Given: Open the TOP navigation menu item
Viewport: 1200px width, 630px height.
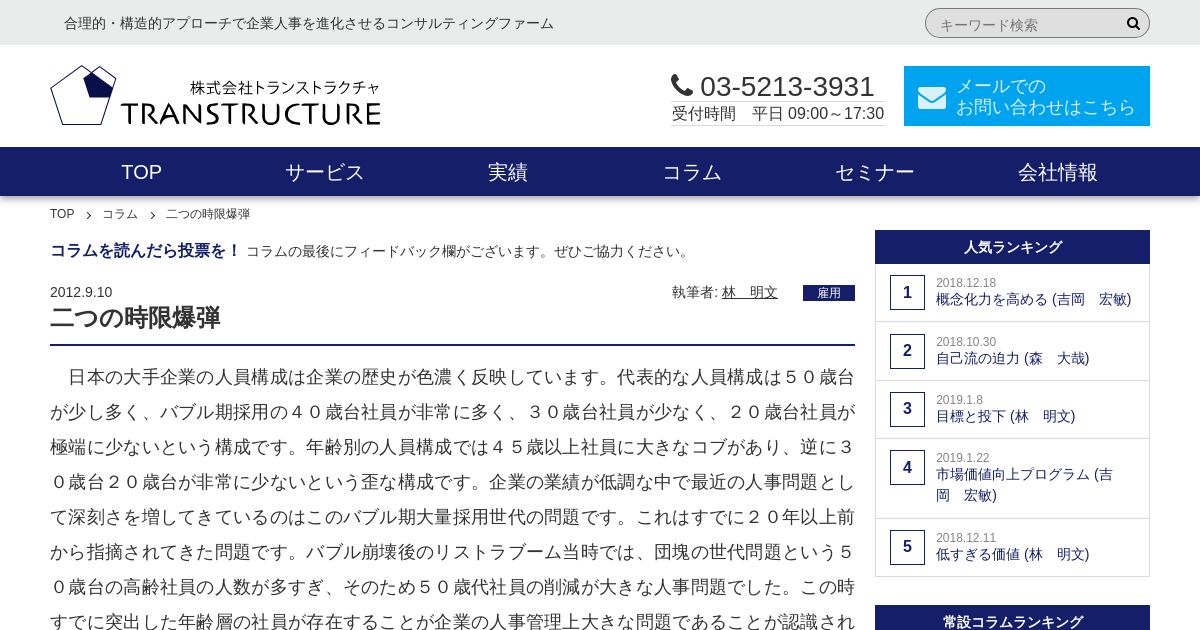Looking at the screenshot, I should 141,172.
